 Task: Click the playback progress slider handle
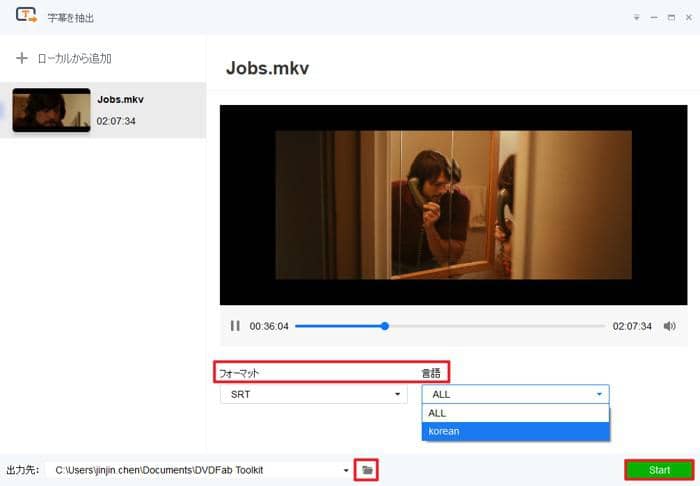[385, 326]
